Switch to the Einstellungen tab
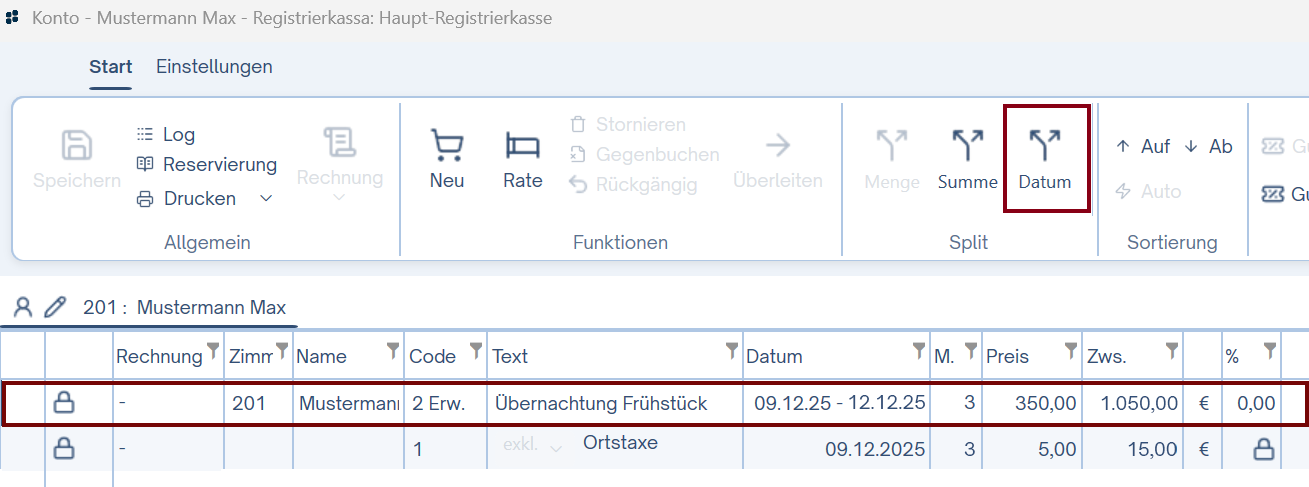Image resolution: width=1309 pixels, height=487 pixels. (214, 67)
